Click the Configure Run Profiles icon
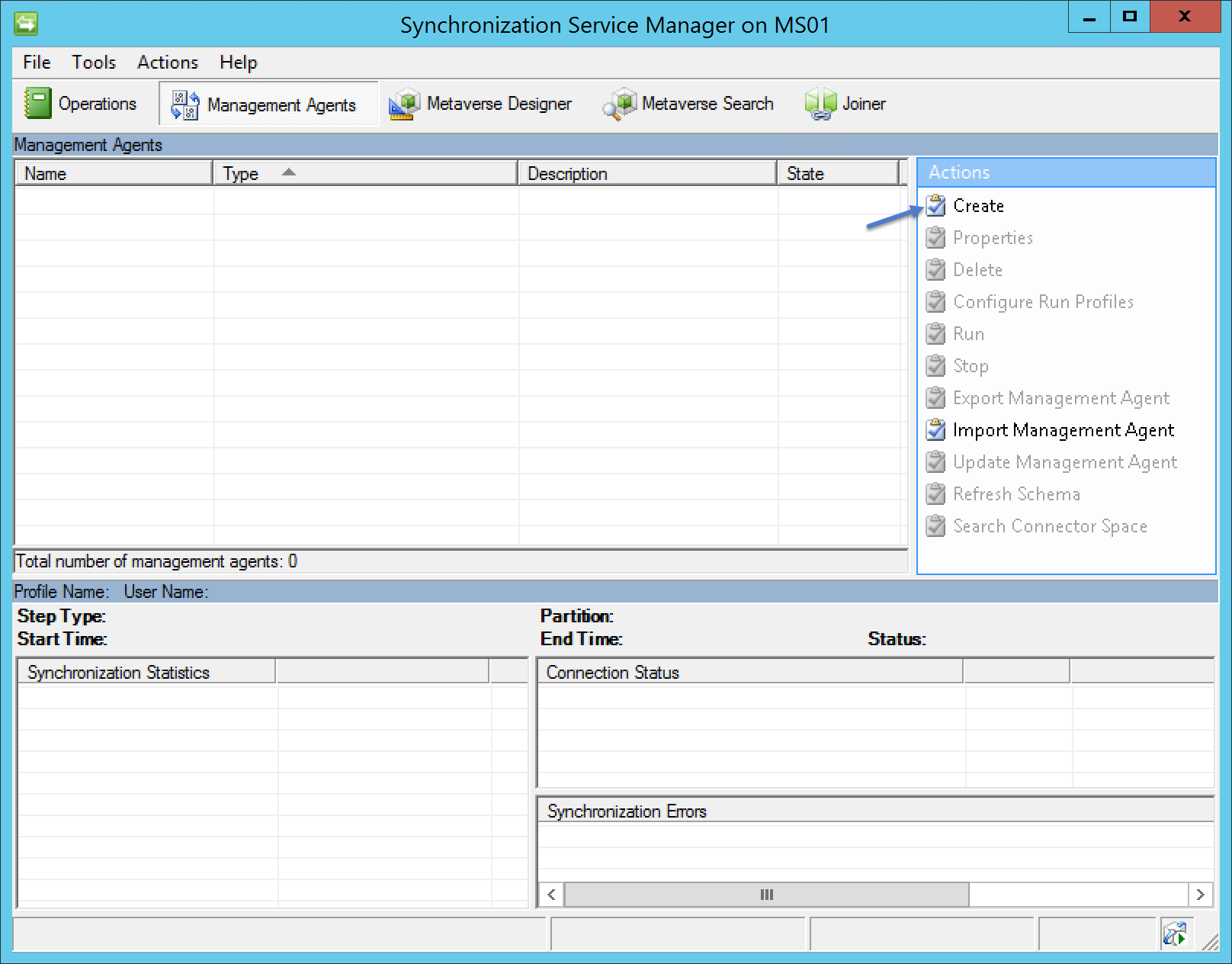Screen dimensions: 1232x964 [x=935, y=301]
